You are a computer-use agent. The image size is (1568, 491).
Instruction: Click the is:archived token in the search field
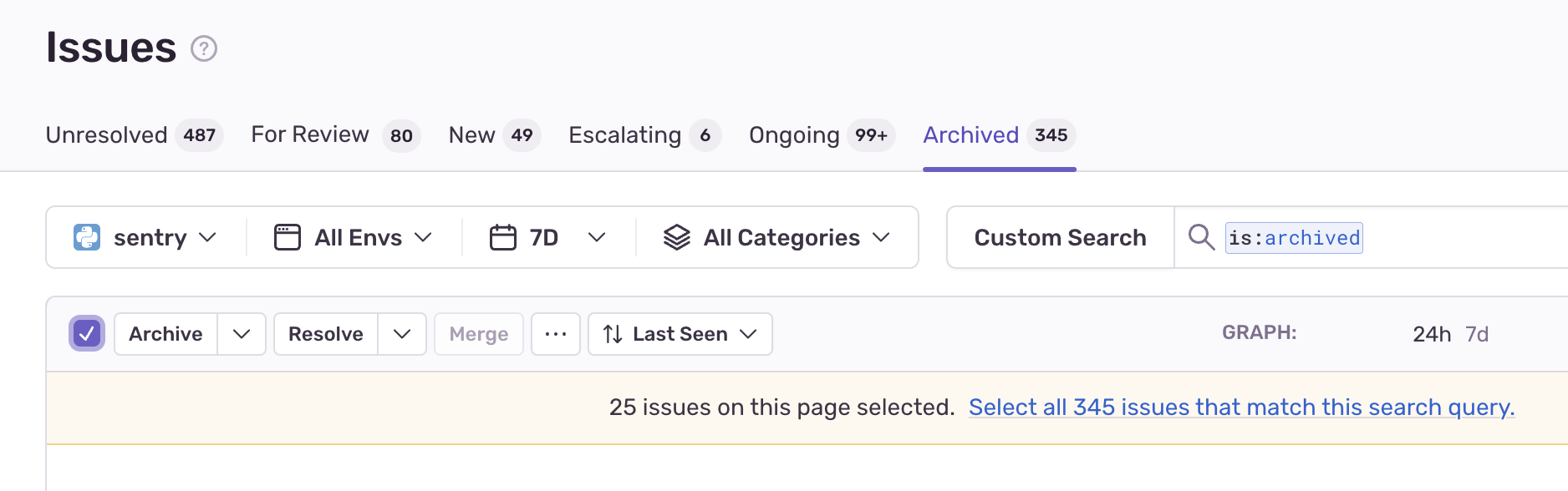(1294, 237)
